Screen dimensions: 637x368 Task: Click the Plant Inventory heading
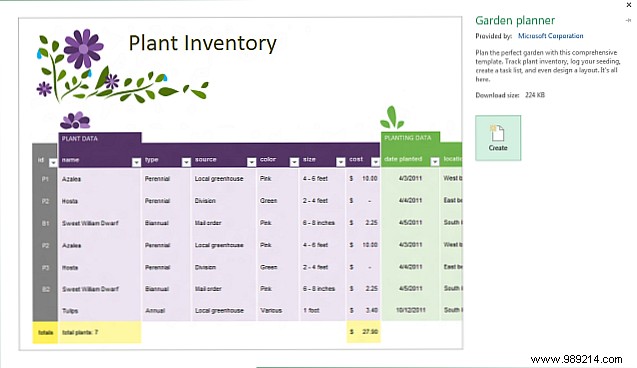click(202, 43)
